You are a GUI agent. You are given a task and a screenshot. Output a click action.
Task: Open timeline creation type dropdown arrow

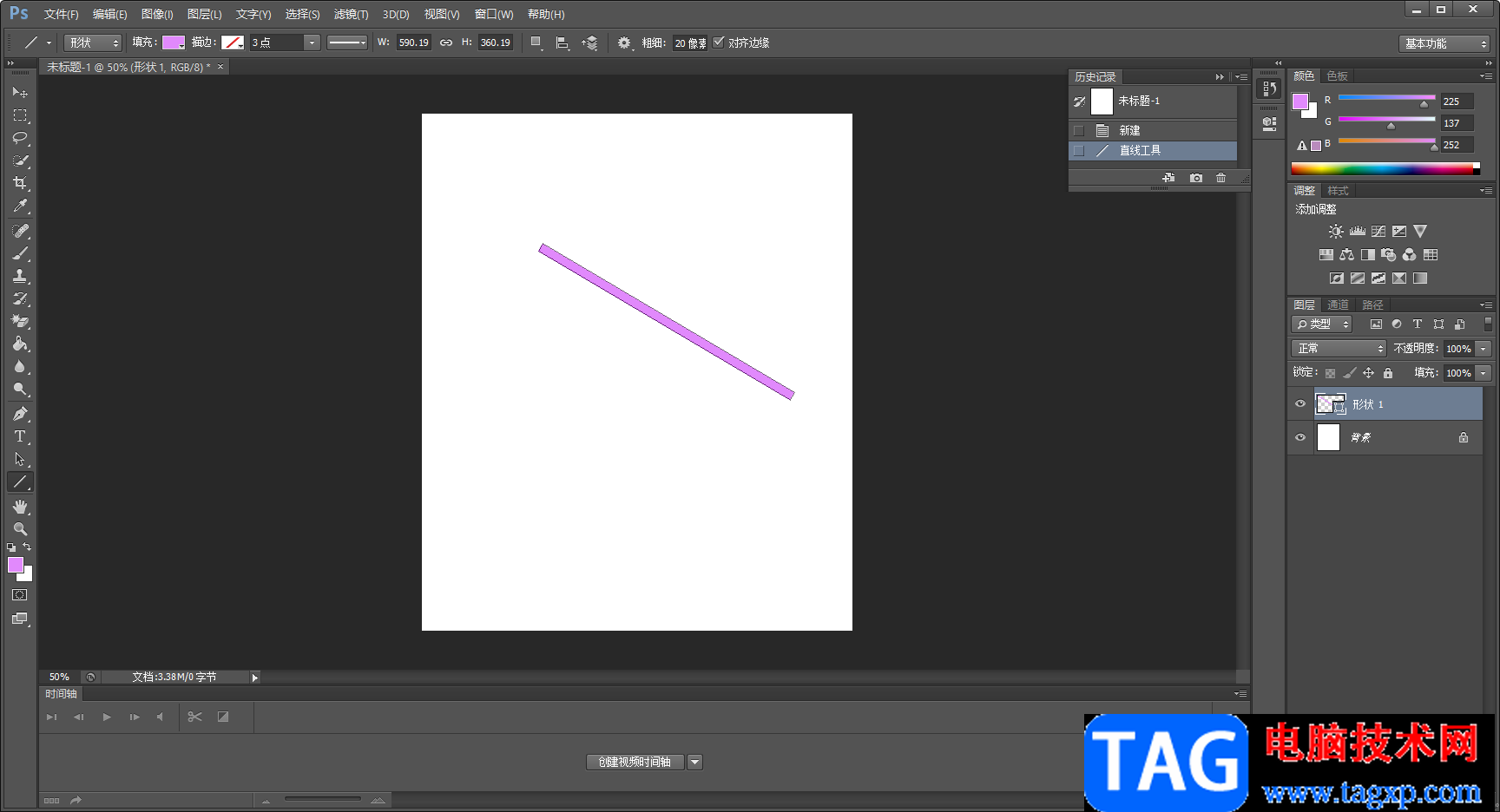[x=694, y=762]
